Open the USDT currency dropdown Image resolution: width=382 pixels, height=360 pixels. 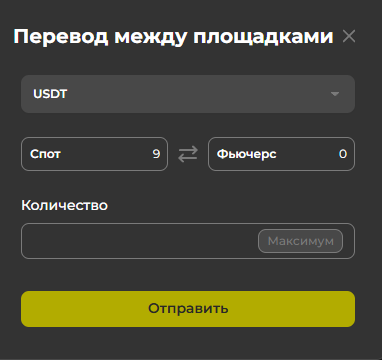point(188,94)
